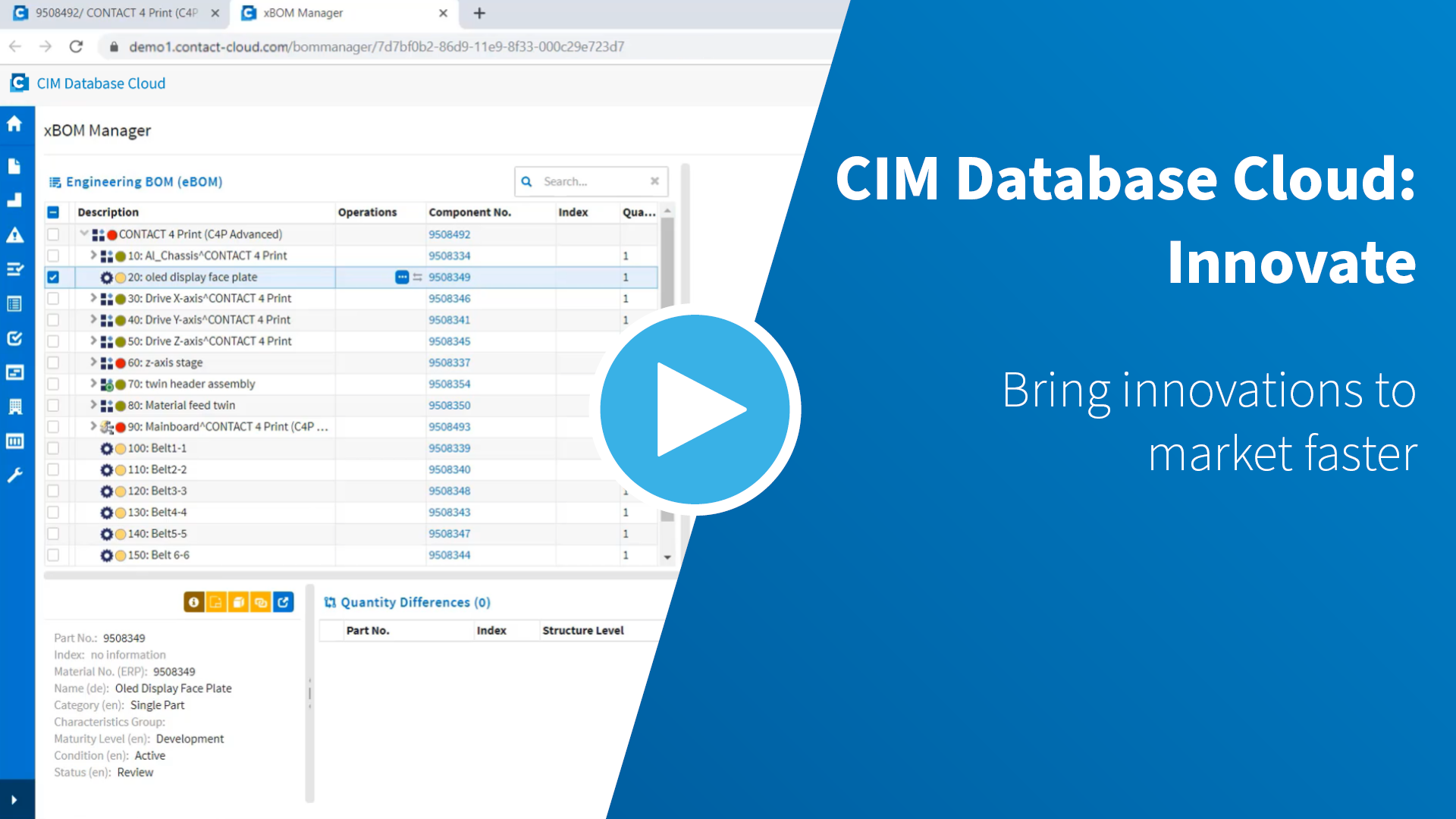Click the browser address bar
The height and width of the screenshot is (819, 1456).
[x=463, y=46]
